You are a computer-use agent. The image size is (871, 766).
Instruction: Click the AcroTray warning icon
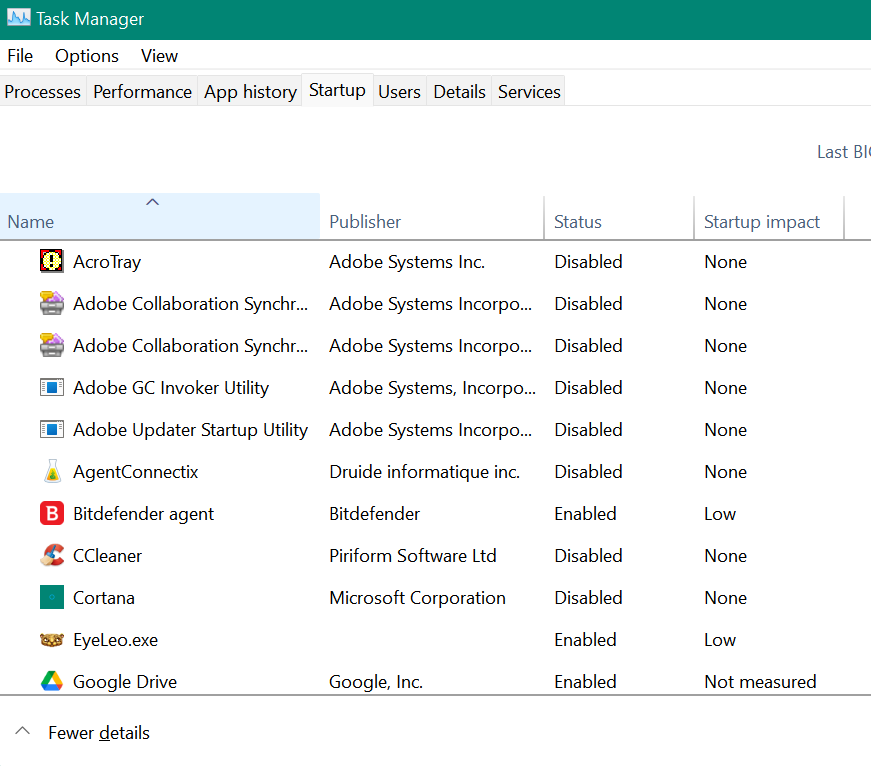(x=52, y=261)
